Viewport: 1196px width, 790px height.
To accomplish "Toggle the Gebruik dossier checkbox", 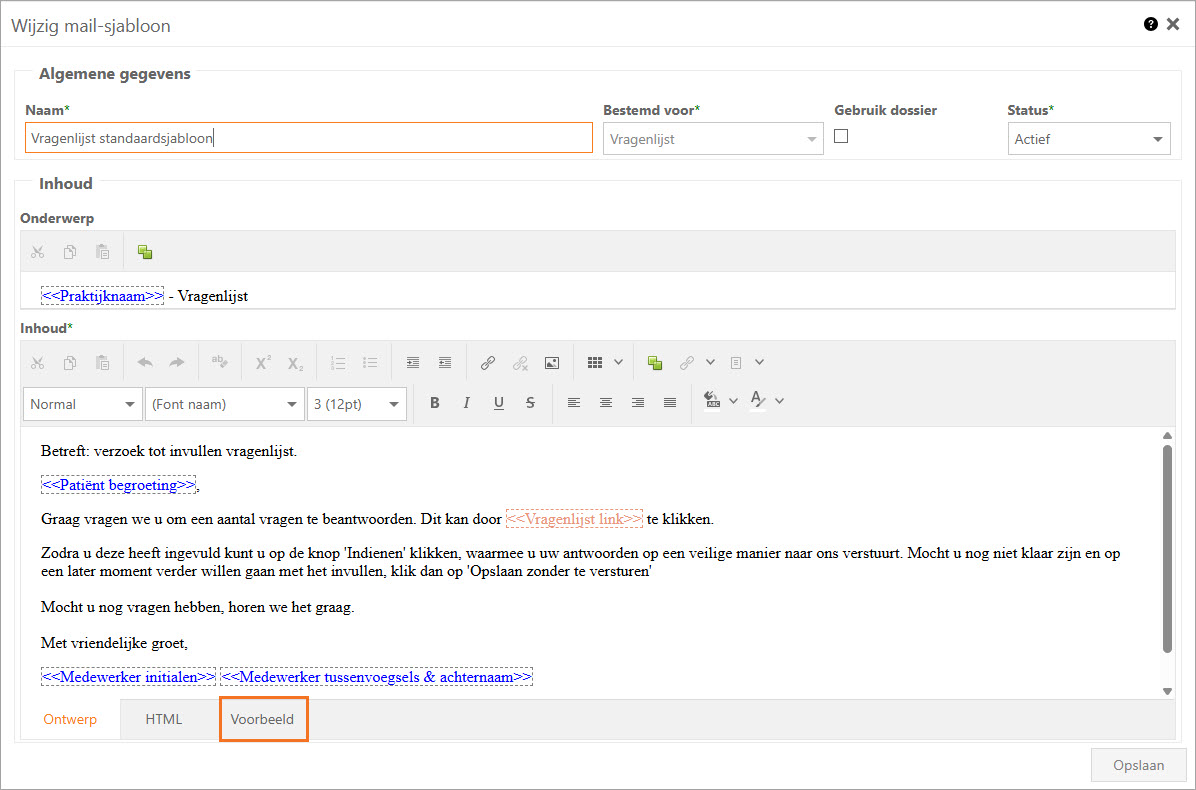I will click(x=841, y=137).
